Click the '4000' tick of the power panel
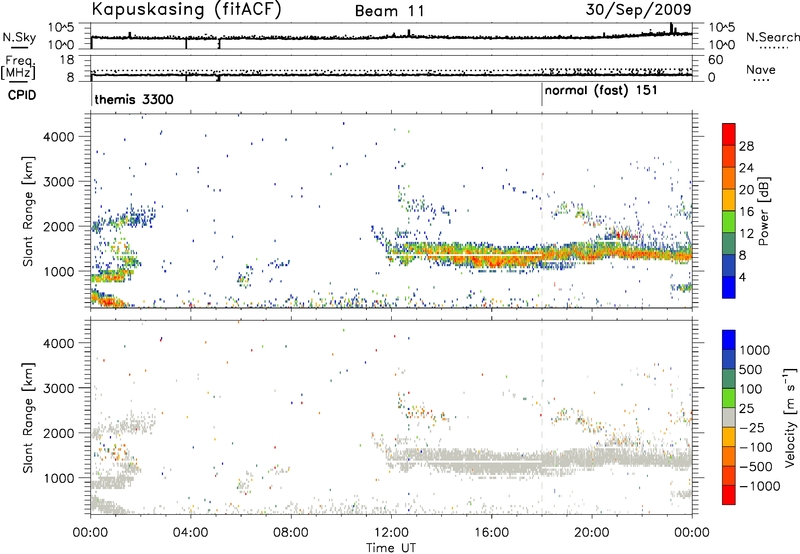 point(58,137)
